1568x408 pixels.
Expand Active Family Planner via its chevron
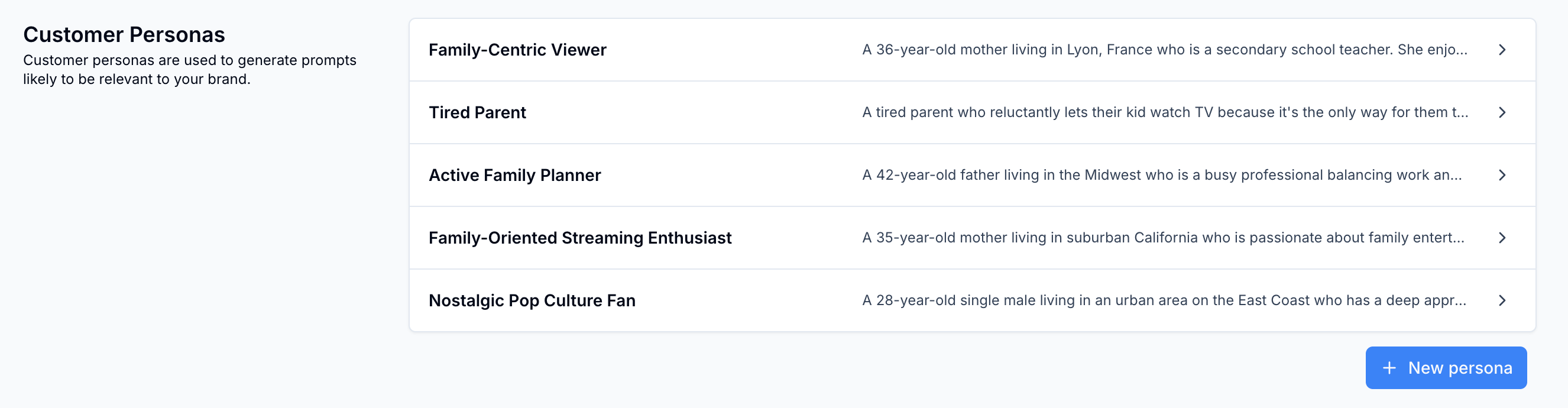[x=1502, y=176]
